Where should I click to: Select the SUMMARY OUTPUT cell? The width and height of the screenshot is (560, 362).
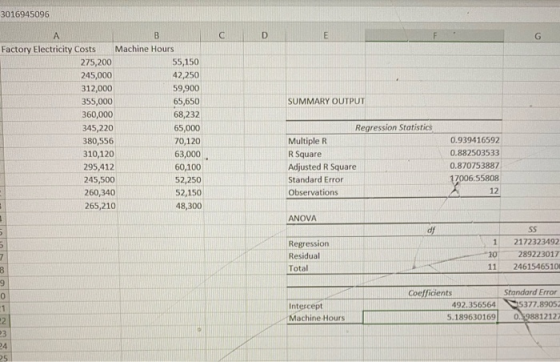click(326, 101)
